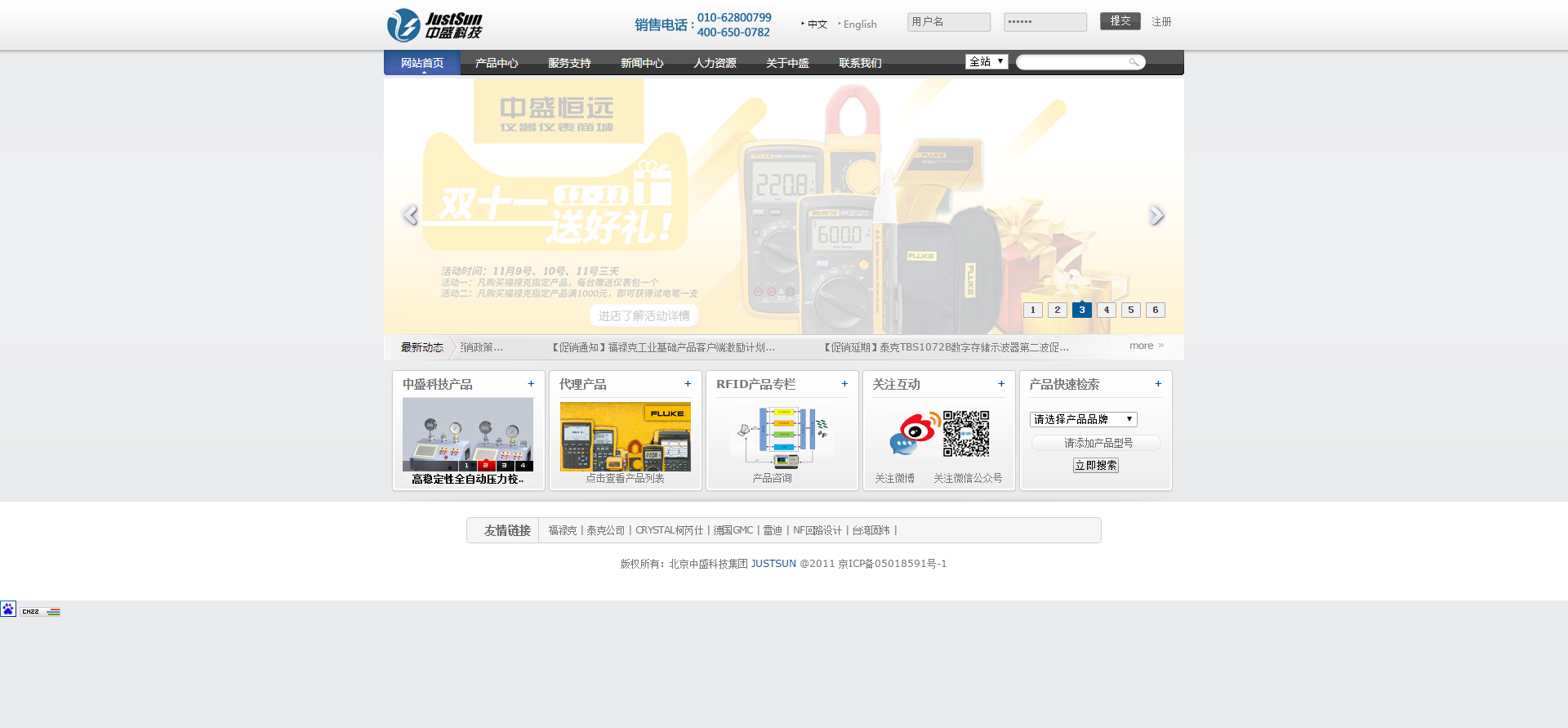Open the 泰克公司 friendly link

(605, 530)
